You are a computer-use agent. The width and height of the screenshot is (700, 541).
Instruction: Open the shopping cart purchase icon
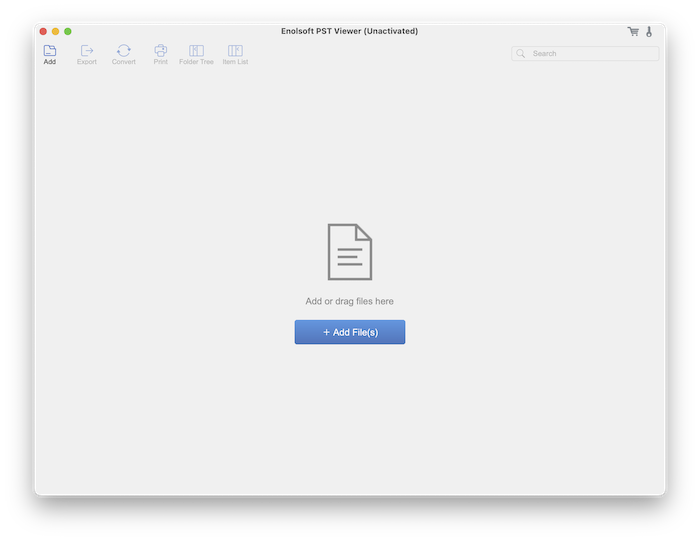(633, 32)
